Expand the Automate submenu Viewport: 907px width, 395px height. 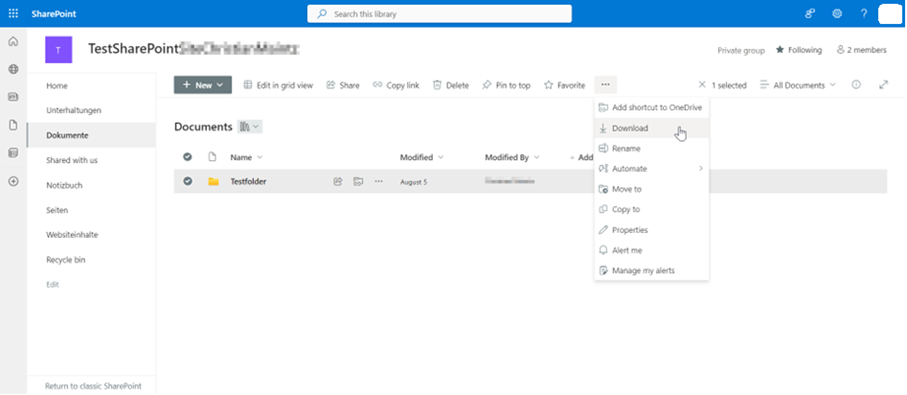click(x=651, y=169)
